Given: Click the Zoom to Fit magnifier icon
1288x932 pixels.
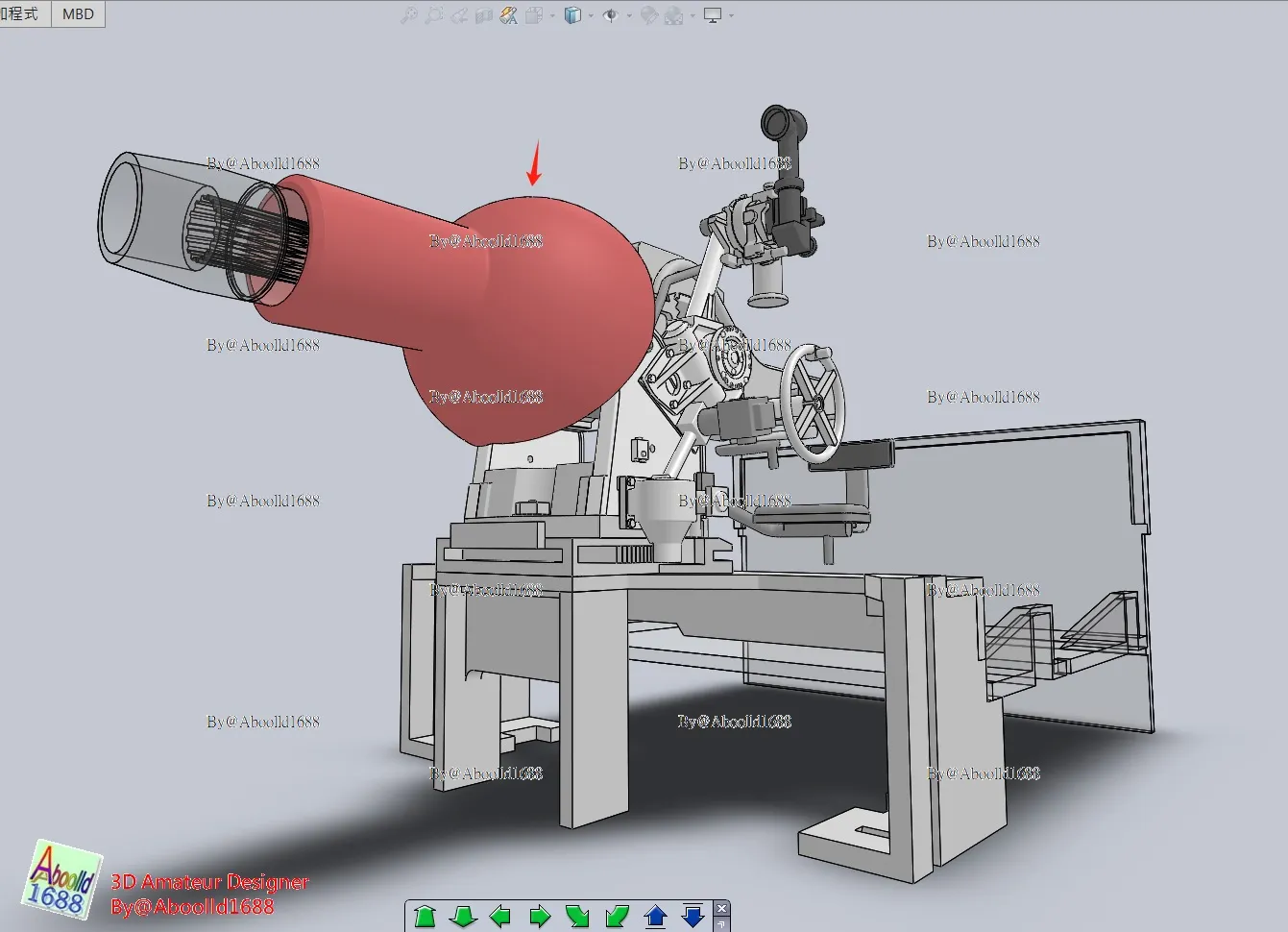Looking at the screenshot, I should [x=409, y=15].
